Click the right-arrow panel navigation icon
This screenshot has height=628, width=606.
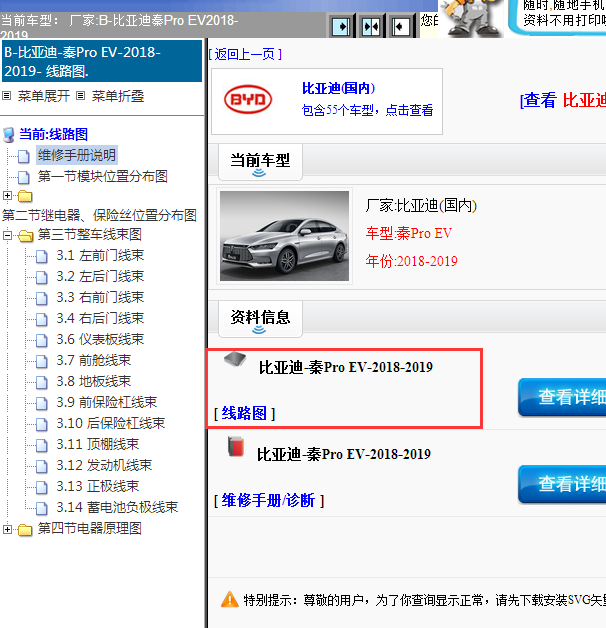(x=341, y=27)
